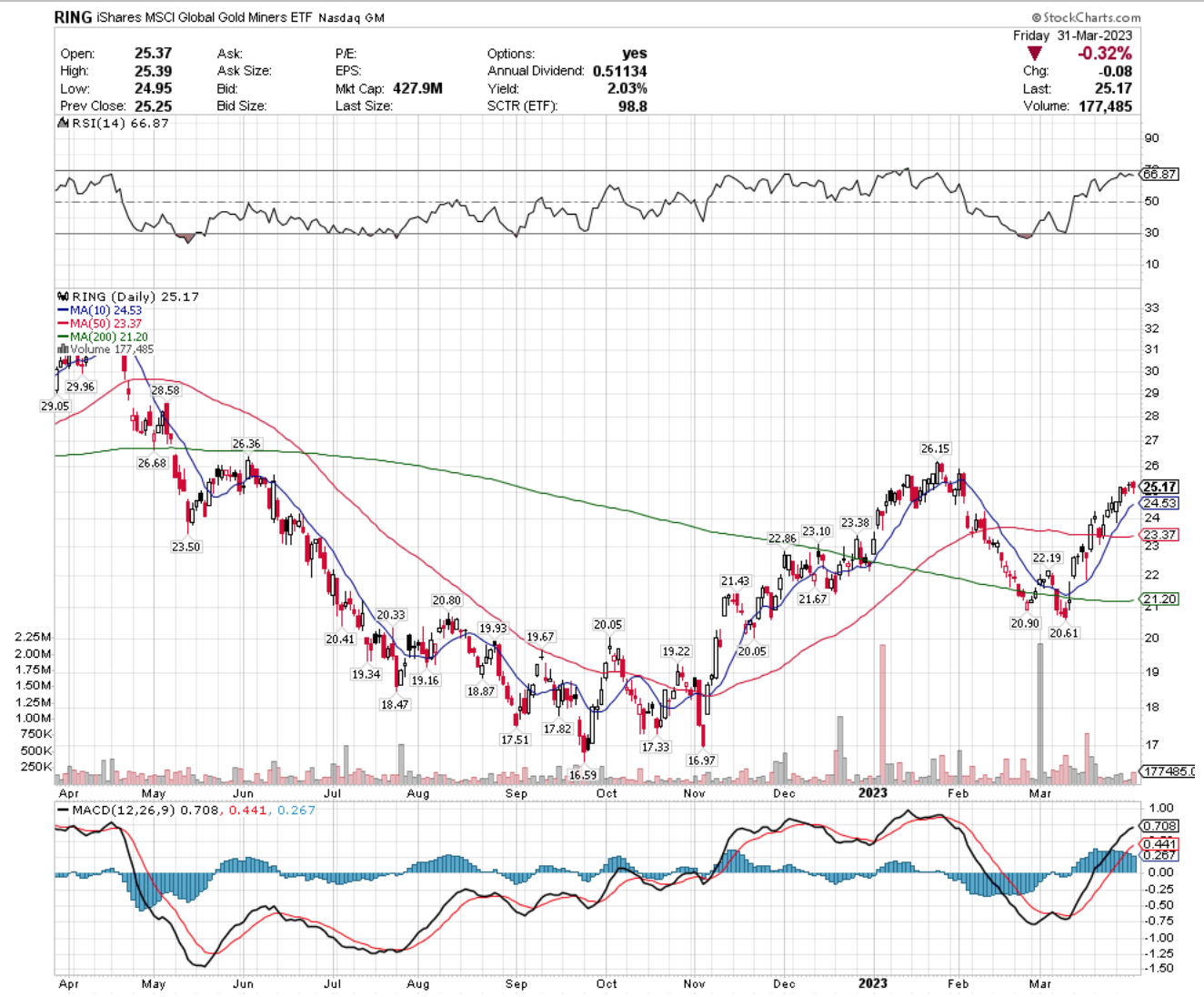Click the date Friday 31-Mar-2023

coord(1073,35)
